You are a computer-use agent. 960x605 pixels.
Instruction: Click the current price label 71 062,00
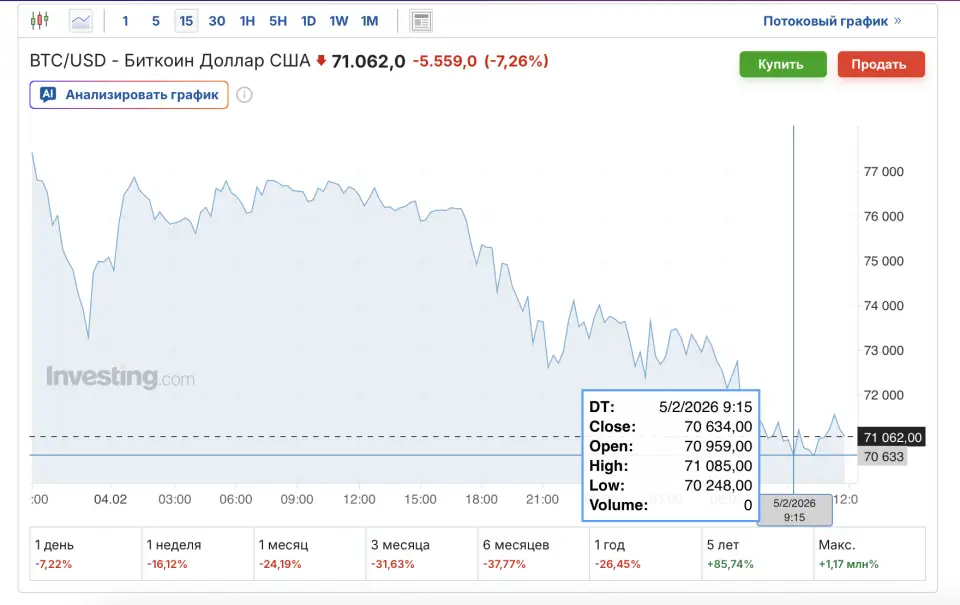pyautogui.click(x=892, y=437)
